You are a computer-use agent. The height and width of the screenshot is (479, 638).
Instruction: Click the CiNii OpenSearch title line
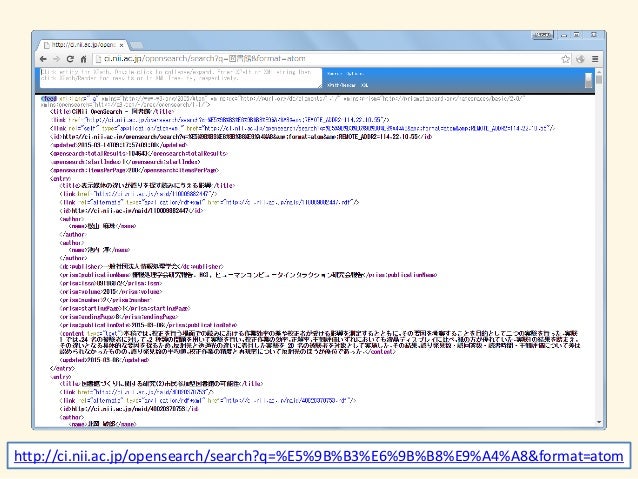point(112,112)
